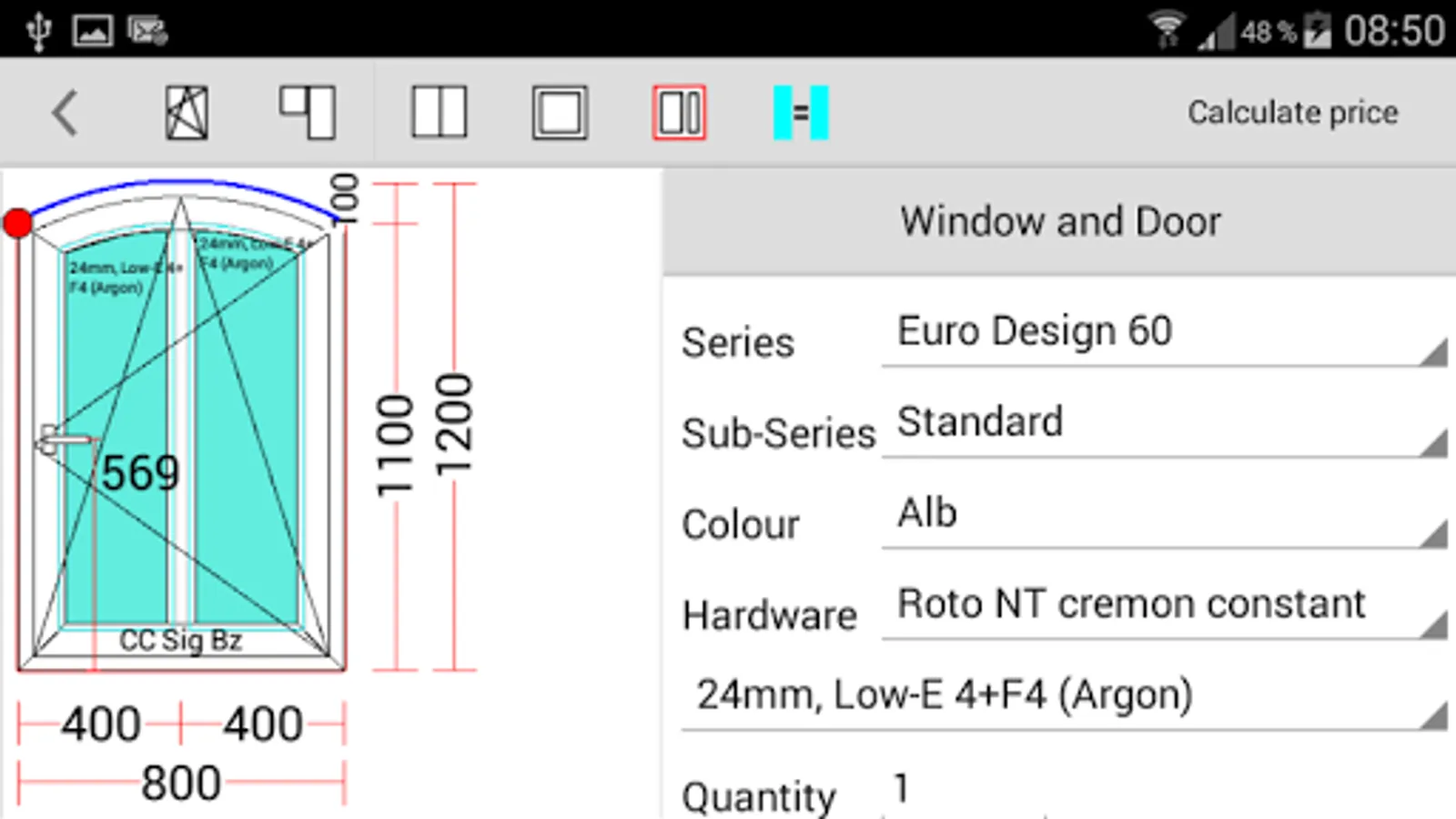Tap the 800 total width dimension
Viewport: 1456px width, 819px height.
[180, 783]
